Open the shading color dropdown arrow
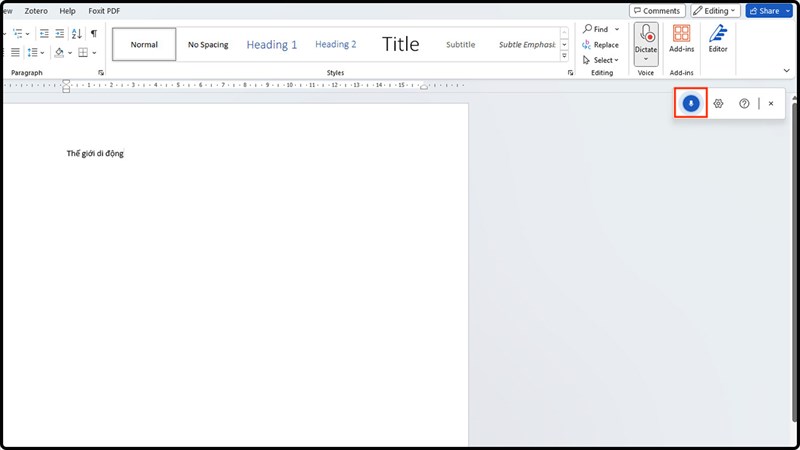Image resolution: width=800 pixels, height=450 pixels. 69,53
